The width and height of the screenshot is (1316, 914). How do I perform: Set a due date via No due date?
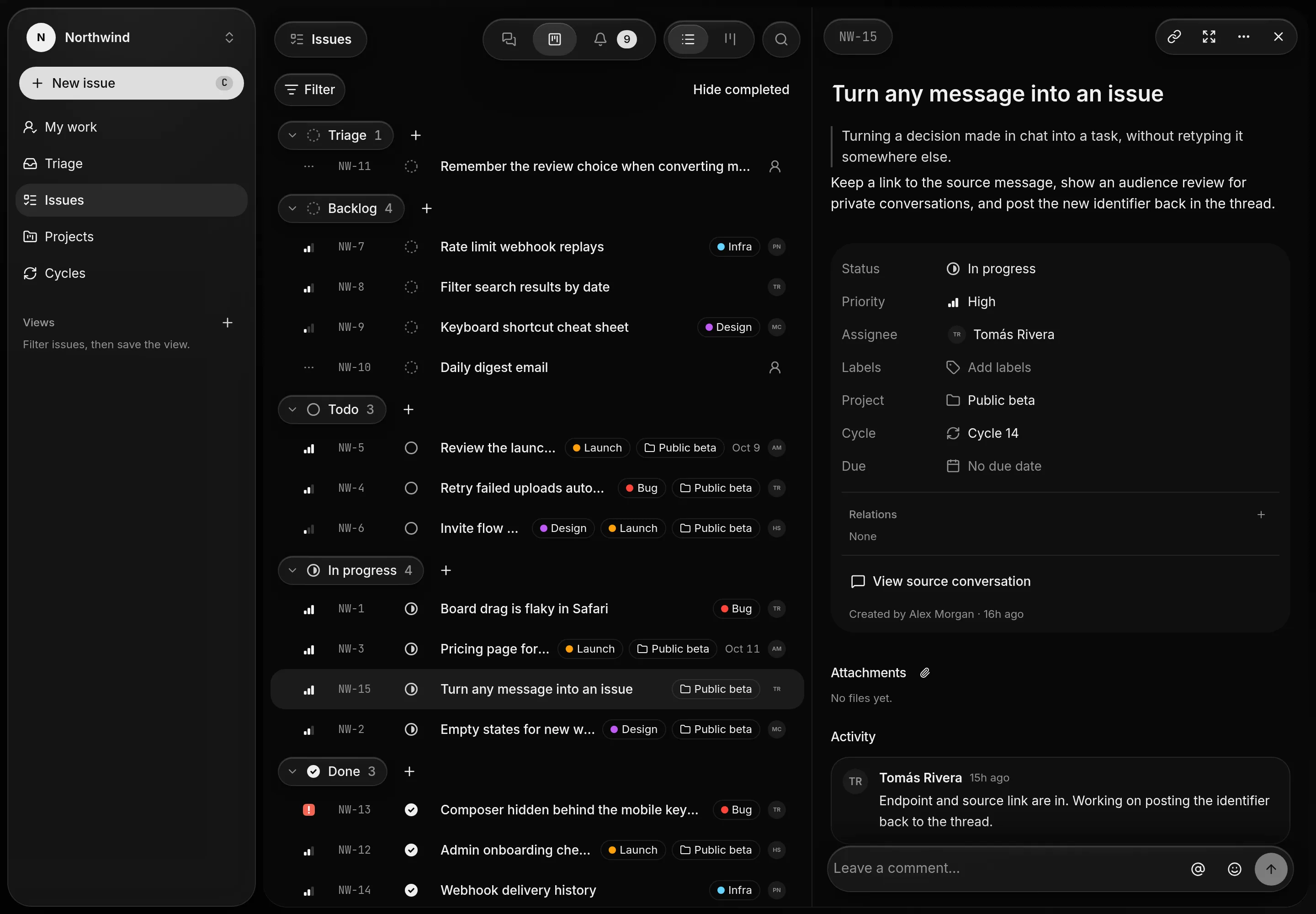click(x=993, y=466)
